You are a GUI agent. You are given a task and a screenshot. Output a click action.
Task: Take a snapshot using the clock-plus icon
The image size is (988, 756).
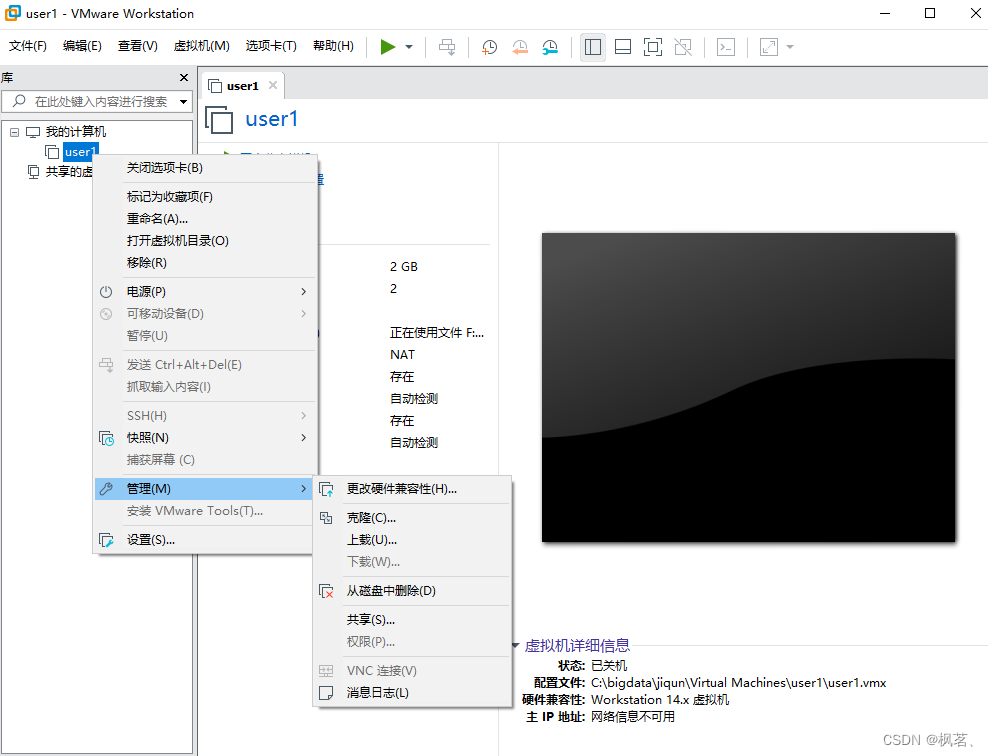[x=490, y=47]
